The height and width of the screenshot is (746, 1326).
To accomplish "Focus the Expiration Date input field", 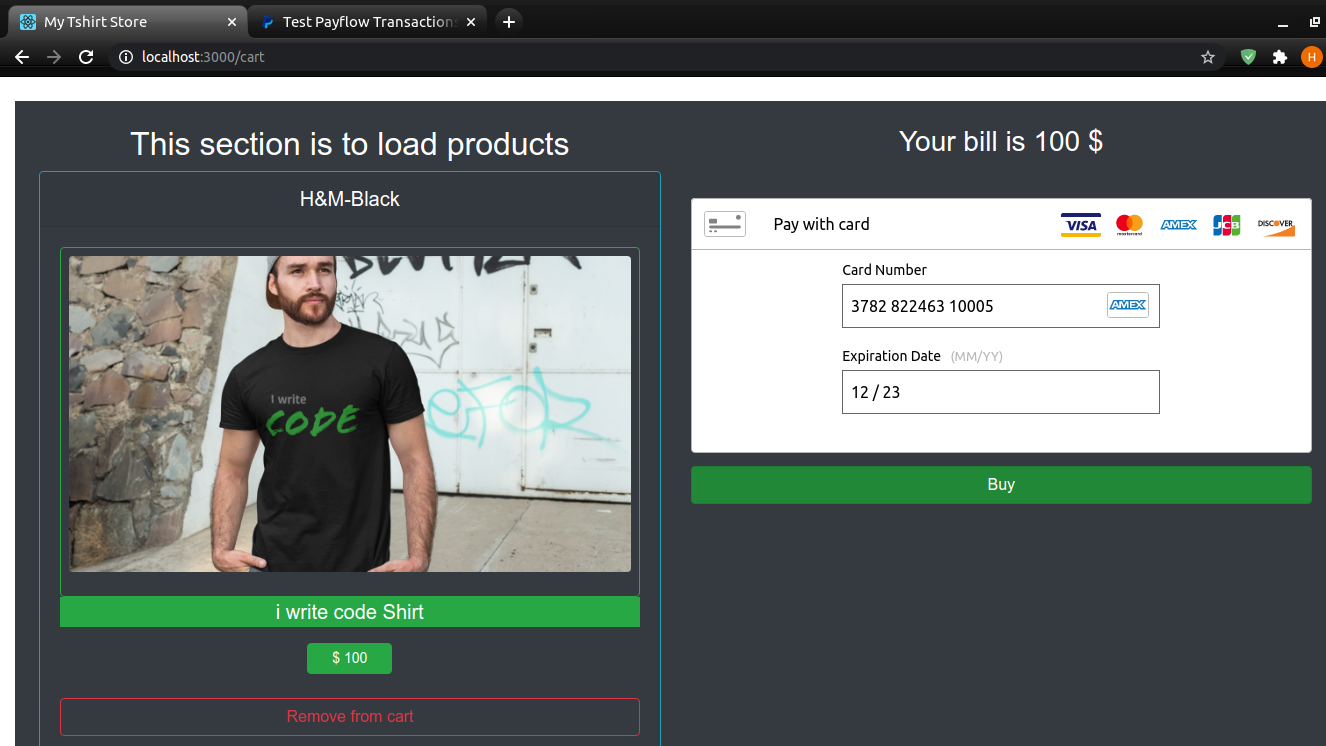I will [1000, 392].
